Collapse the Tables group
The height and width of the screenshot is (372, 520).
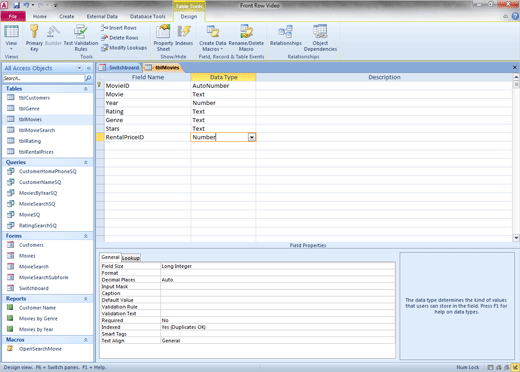click(86, 89)
